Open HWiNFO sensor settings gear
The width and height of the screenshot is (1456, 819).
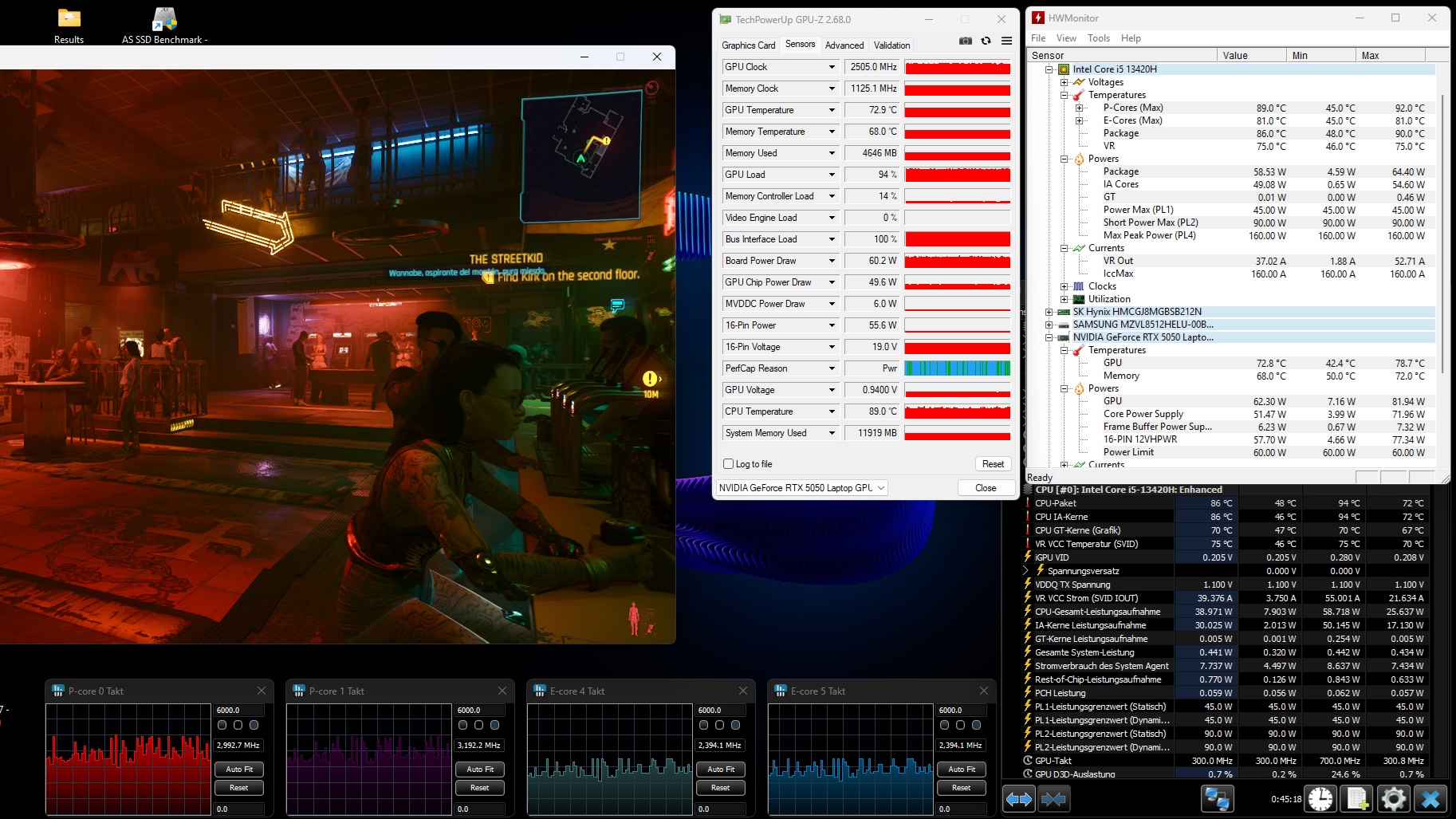pos(1393,798)
